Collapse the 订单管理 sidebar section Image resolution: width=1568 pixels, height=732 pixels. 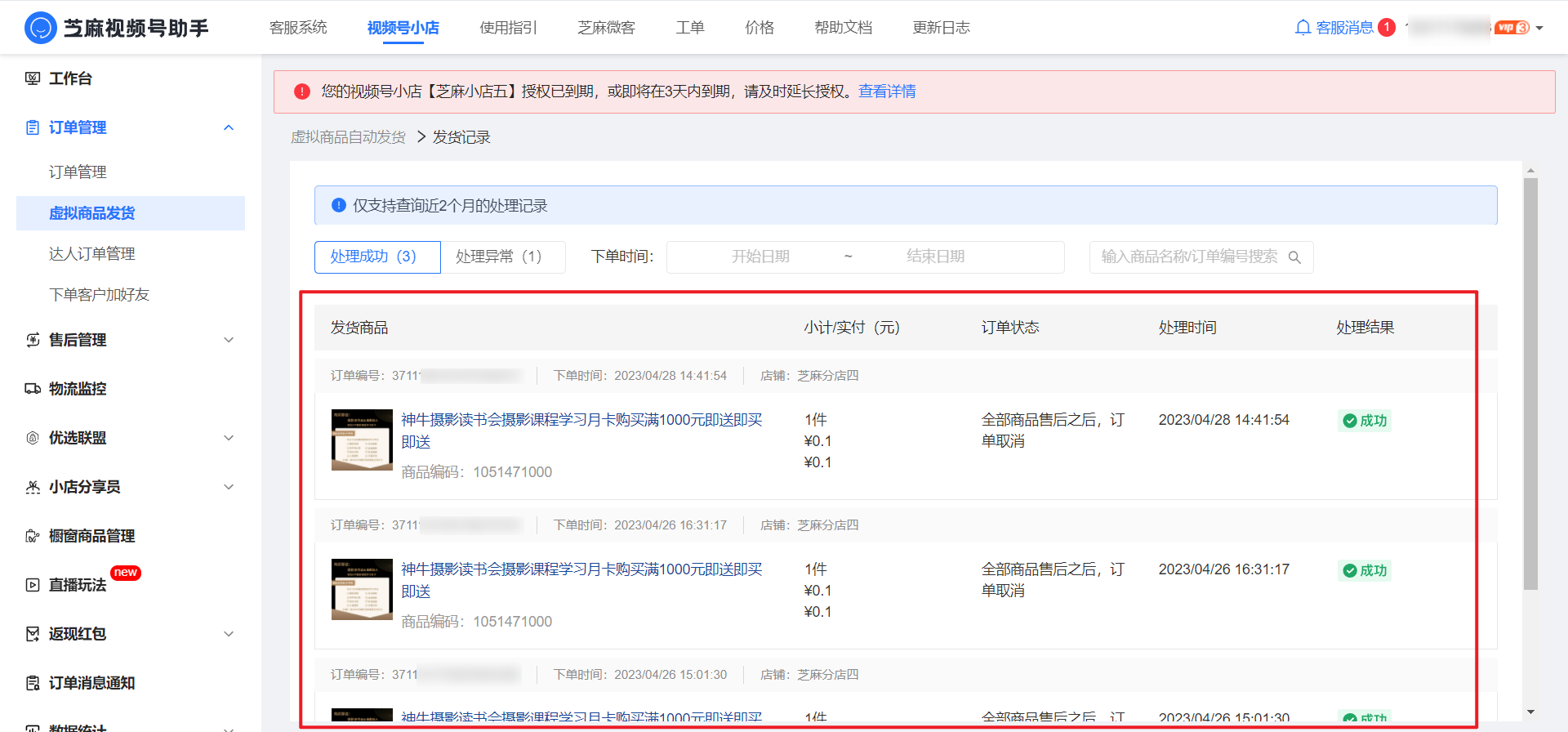click(229, 127)
